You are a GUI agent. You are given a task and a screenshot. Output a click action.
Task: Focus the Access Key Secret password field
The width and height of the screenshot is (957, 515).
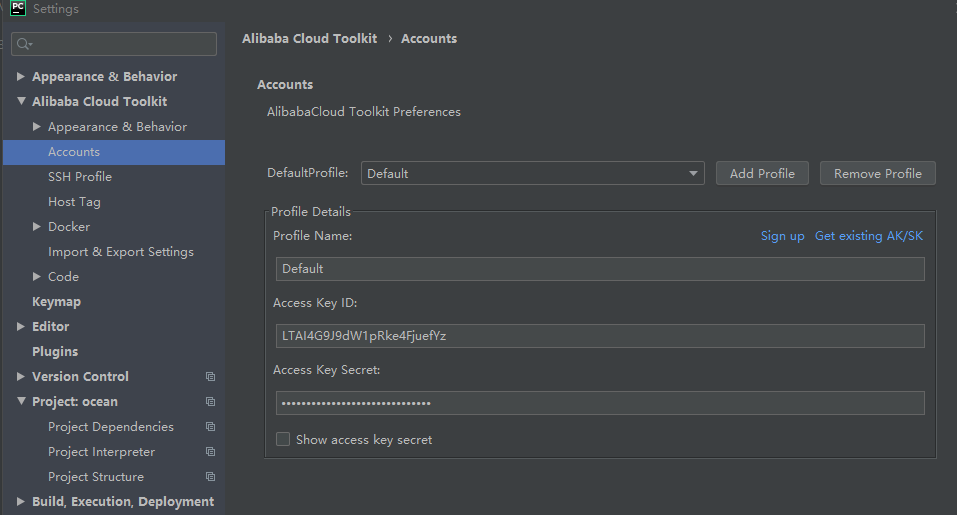click(600, 403)
